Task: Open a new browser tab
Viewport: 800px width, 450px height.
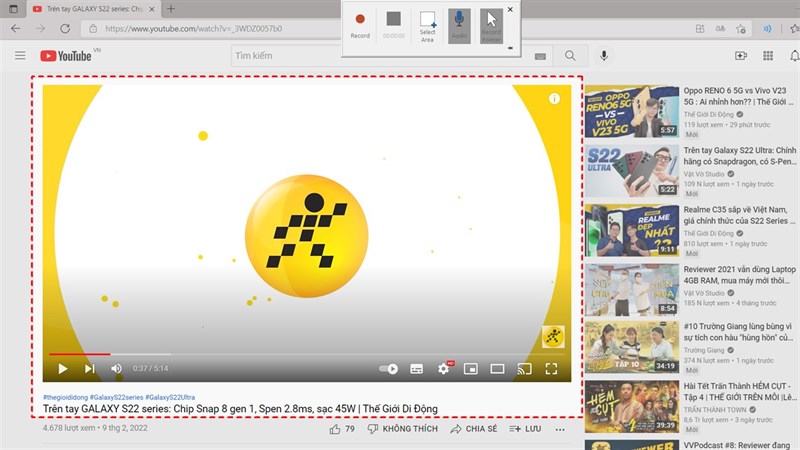Action: point(171,9)
